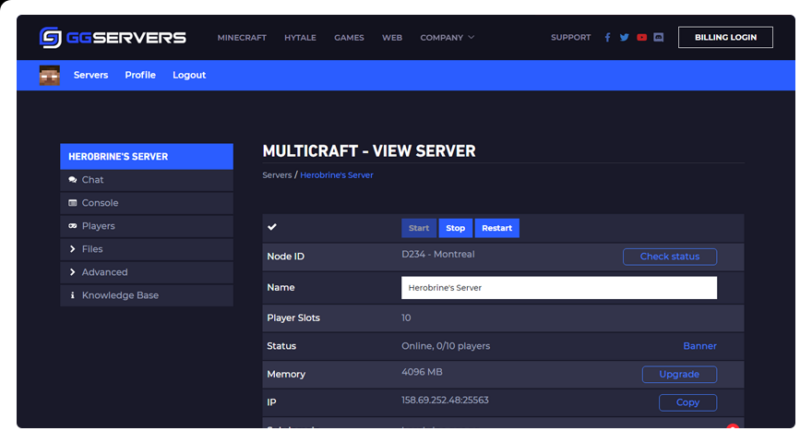The image size is (800, 431).
Task: Click the Billing Login button
Action: point(725,37)
